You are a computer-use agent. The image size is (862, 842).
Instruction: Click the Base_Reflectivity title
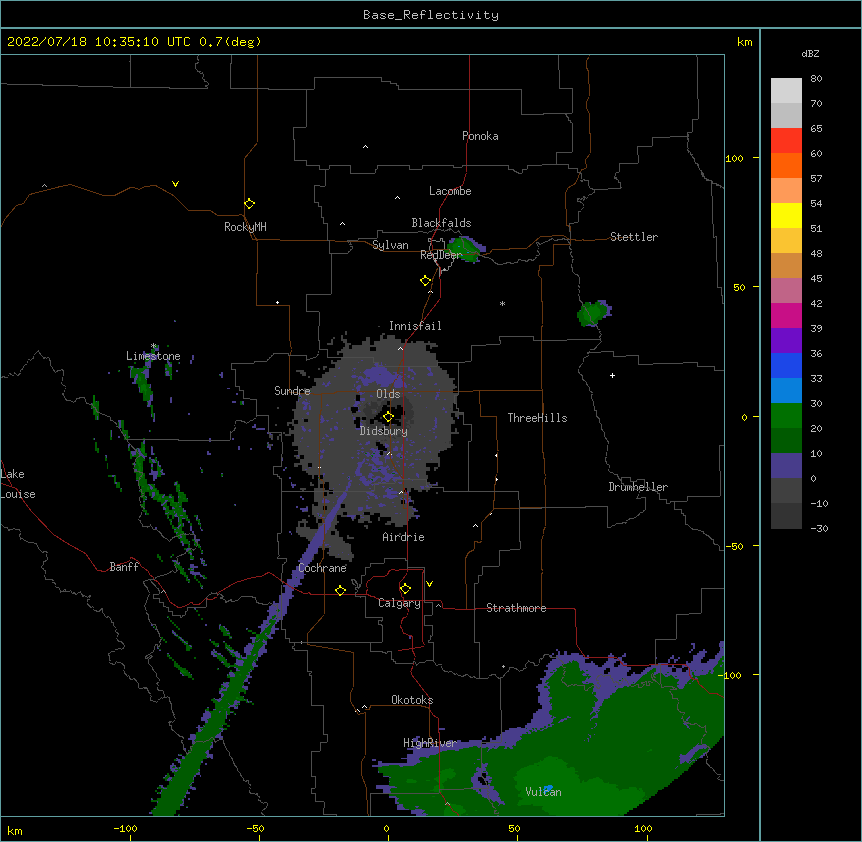pyautogui.click(x=431, y=15)
